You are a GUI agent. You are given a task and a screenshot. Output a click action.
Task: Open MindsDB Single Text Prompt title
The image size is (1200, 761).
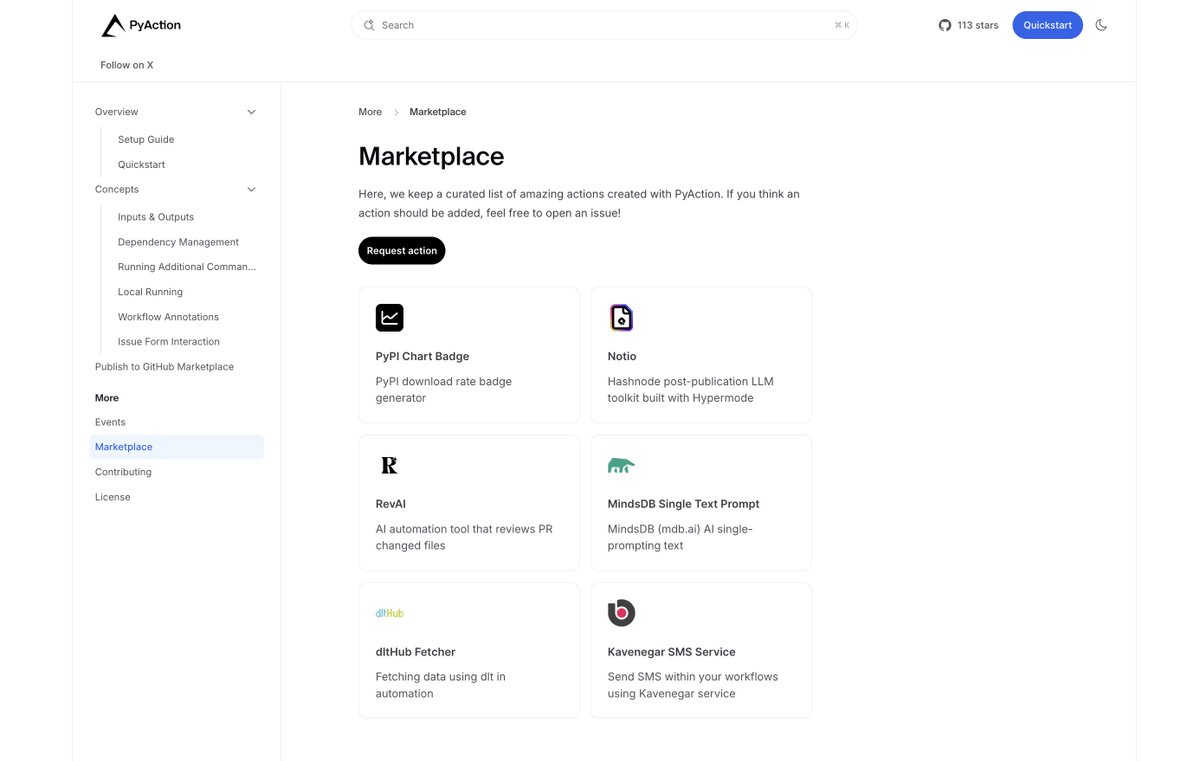pyautogui.click(x=684, y=504)
